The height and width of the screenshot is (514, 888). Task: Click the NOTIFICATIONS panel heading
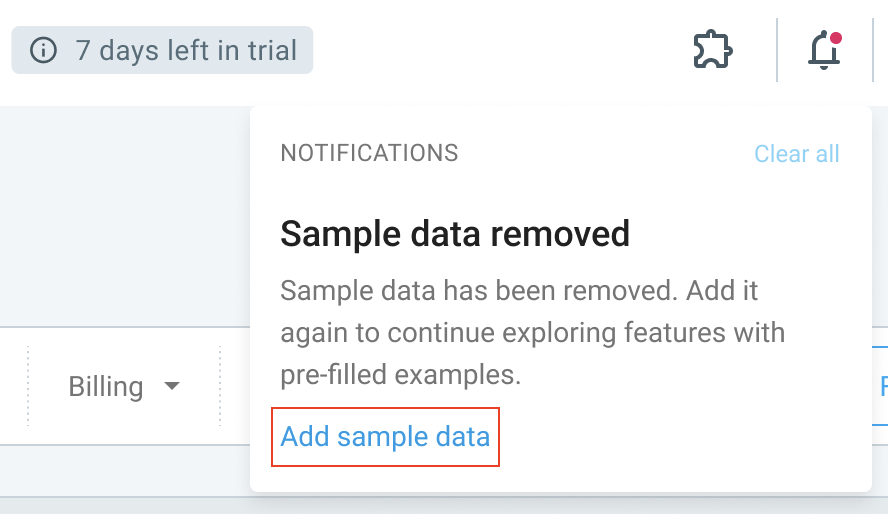coord(369,153)
